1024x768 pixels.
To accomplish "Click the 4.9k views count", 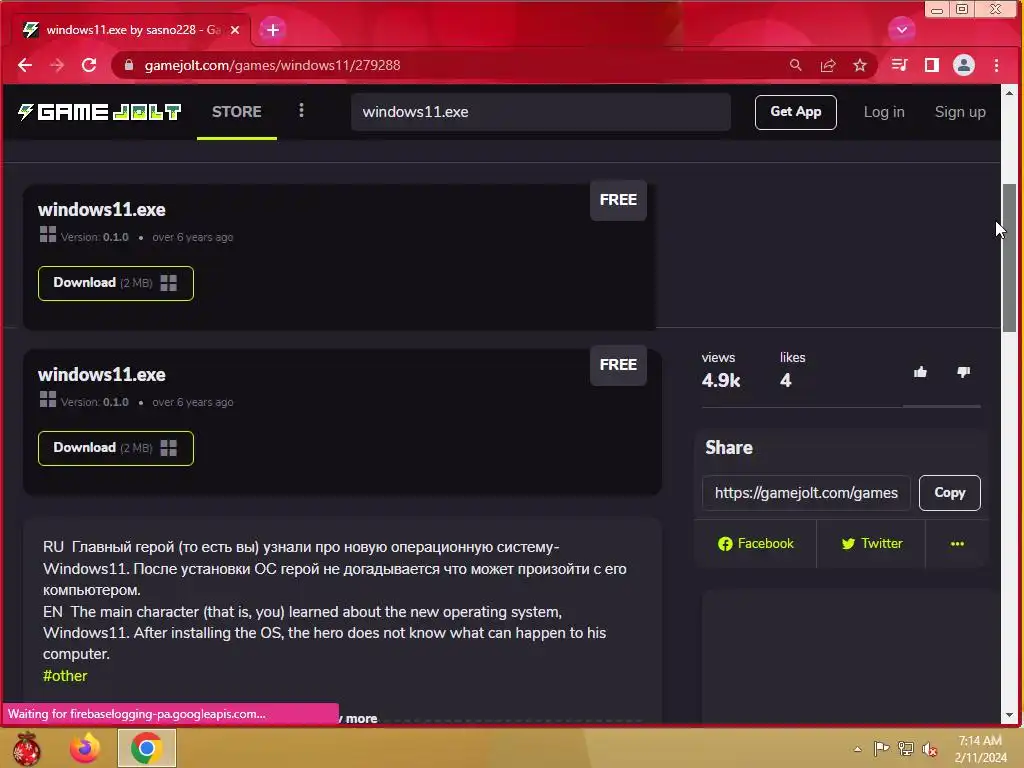I will pyautogui.click(x=720, y=380).
